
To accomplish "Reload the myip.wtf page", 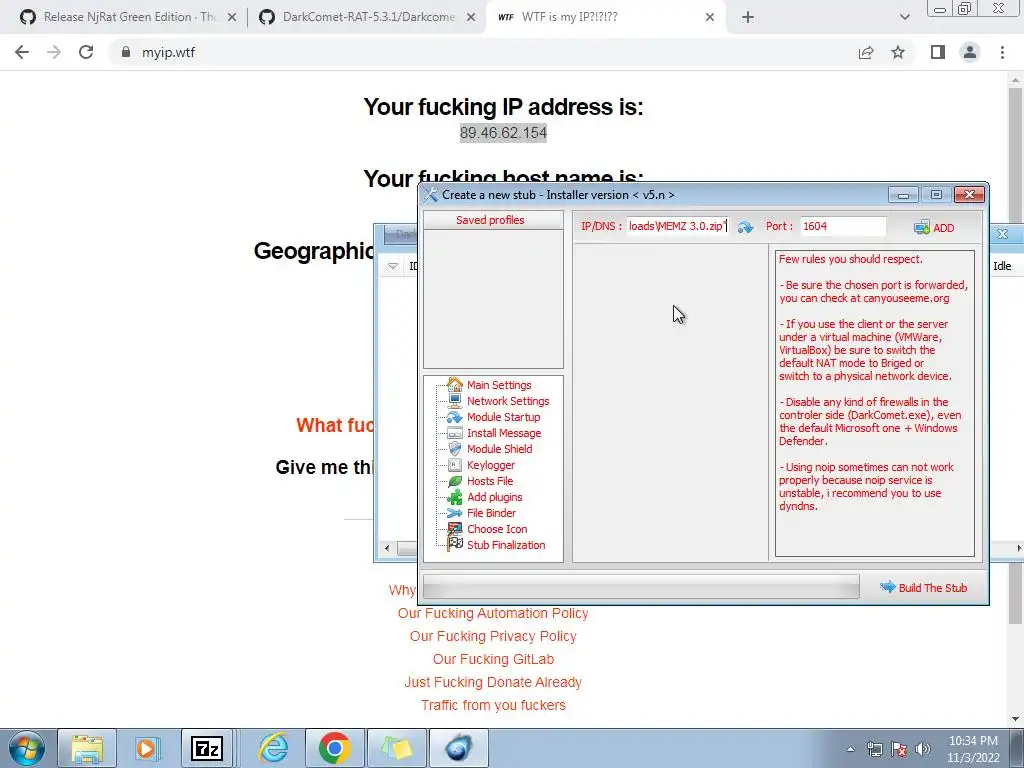I will coord(86,52).
